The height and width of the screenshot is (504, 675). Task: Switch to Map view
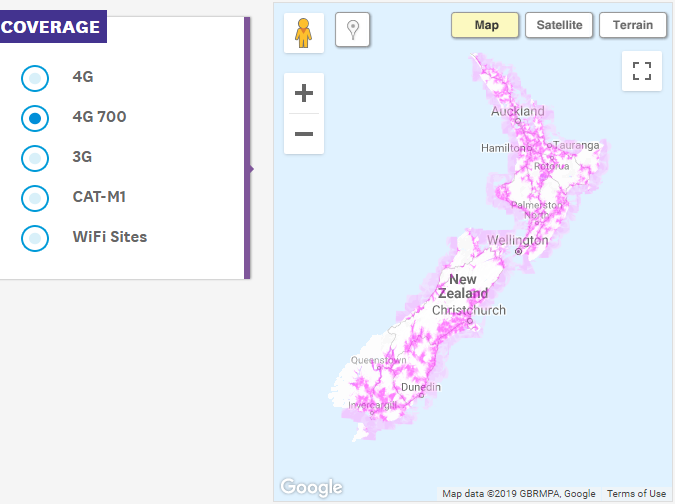tap(485, 25)
